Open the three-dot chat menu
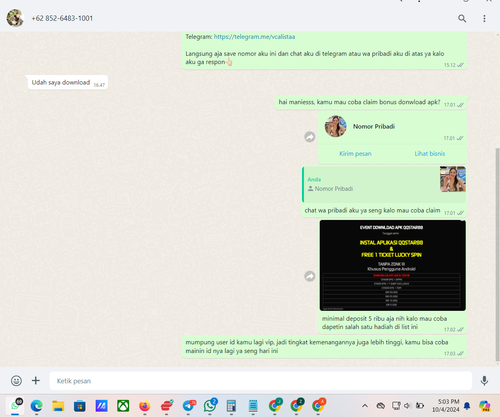The width and height of the screenshot is (500, 417). pos(484,18)
